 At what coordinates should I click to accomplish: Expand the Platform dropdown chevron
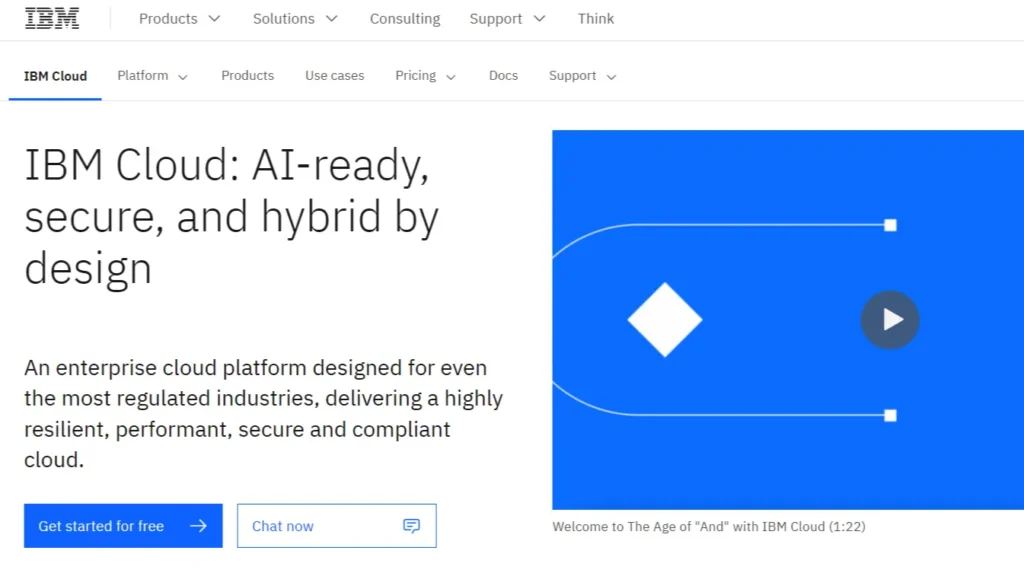coord(183,77)
